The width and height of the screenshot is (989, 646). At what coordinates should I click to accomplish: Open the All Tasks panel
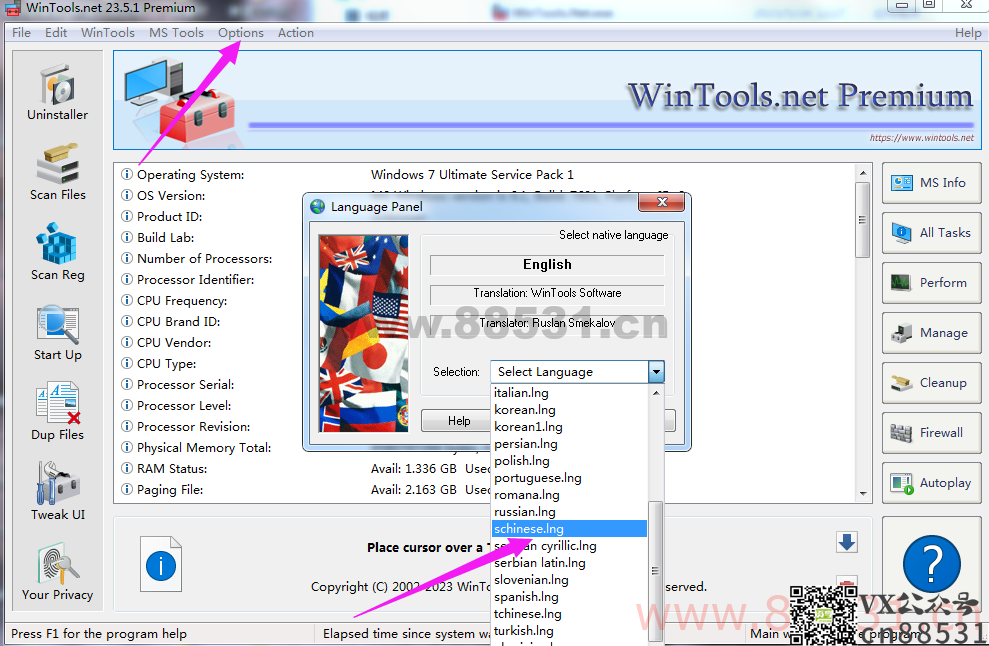[931, 233]
